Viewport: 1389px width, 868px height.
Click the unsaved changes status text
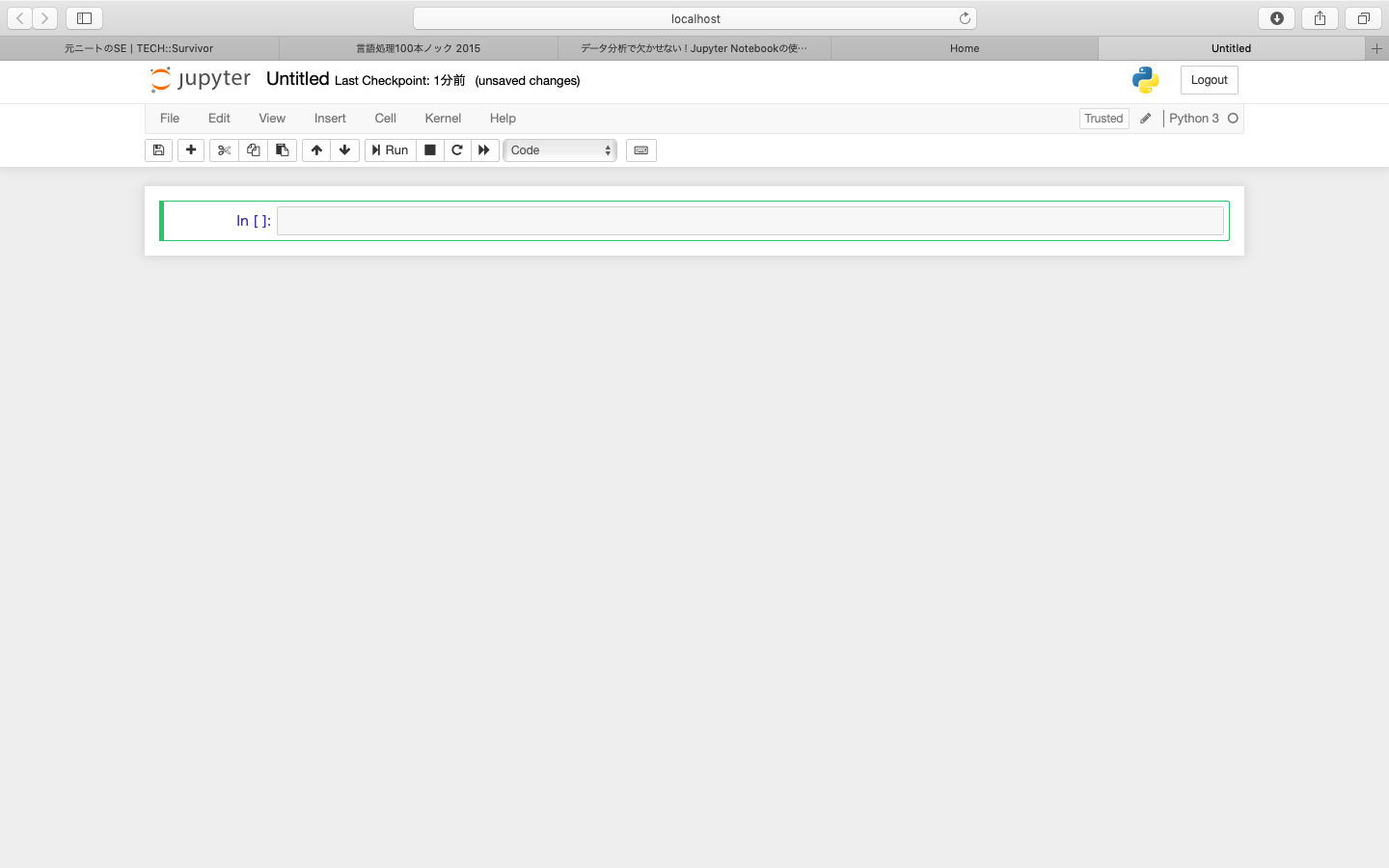pyautogui.click(x=528, y=81)
